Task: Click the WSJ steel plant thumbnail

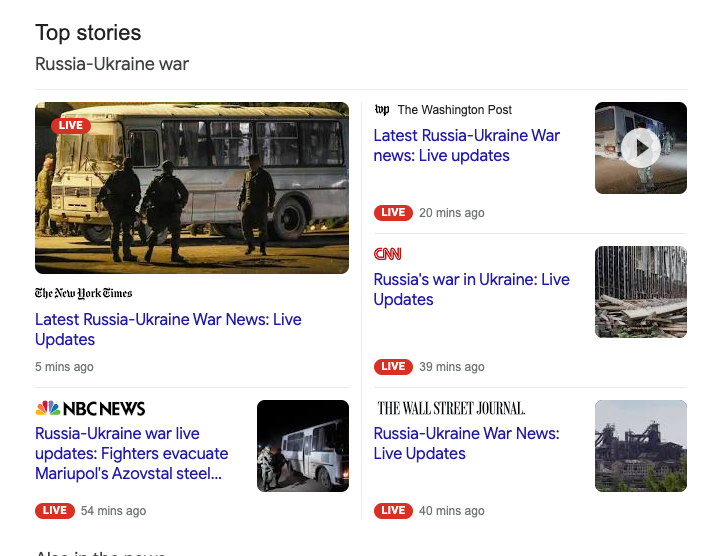Action: pos(640,446)
